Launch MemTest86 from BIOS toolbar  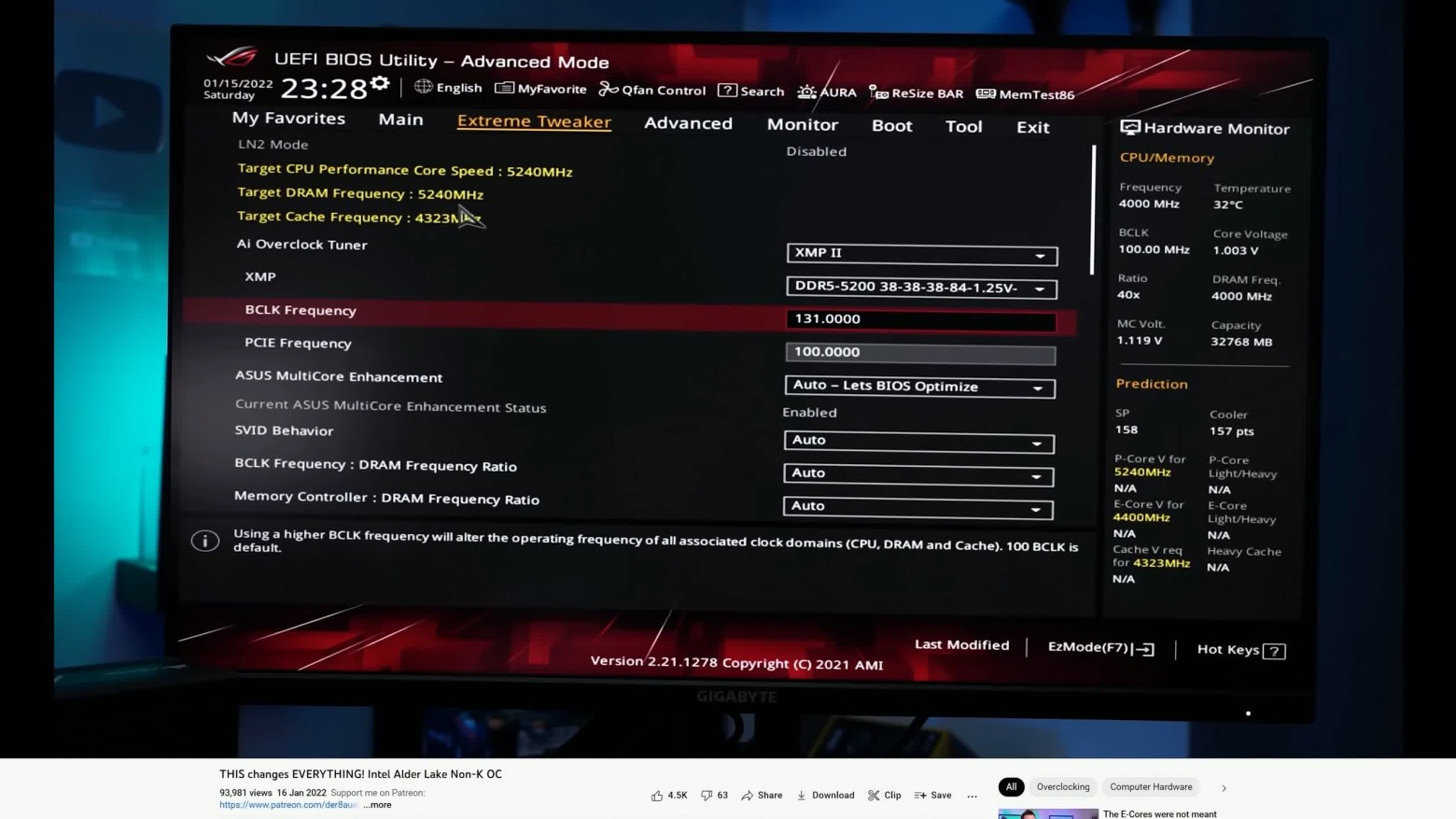click(x=1025, y=94)
